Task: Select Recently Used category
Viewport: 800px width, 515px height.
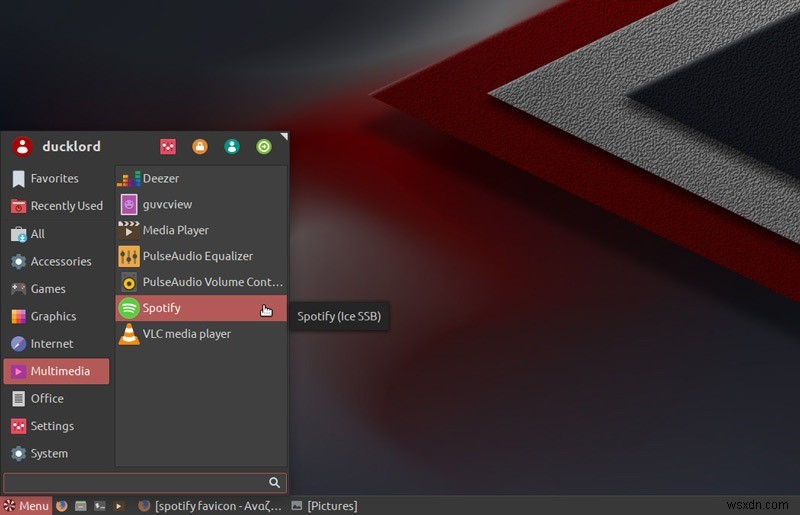Action: tap(56, 206)
